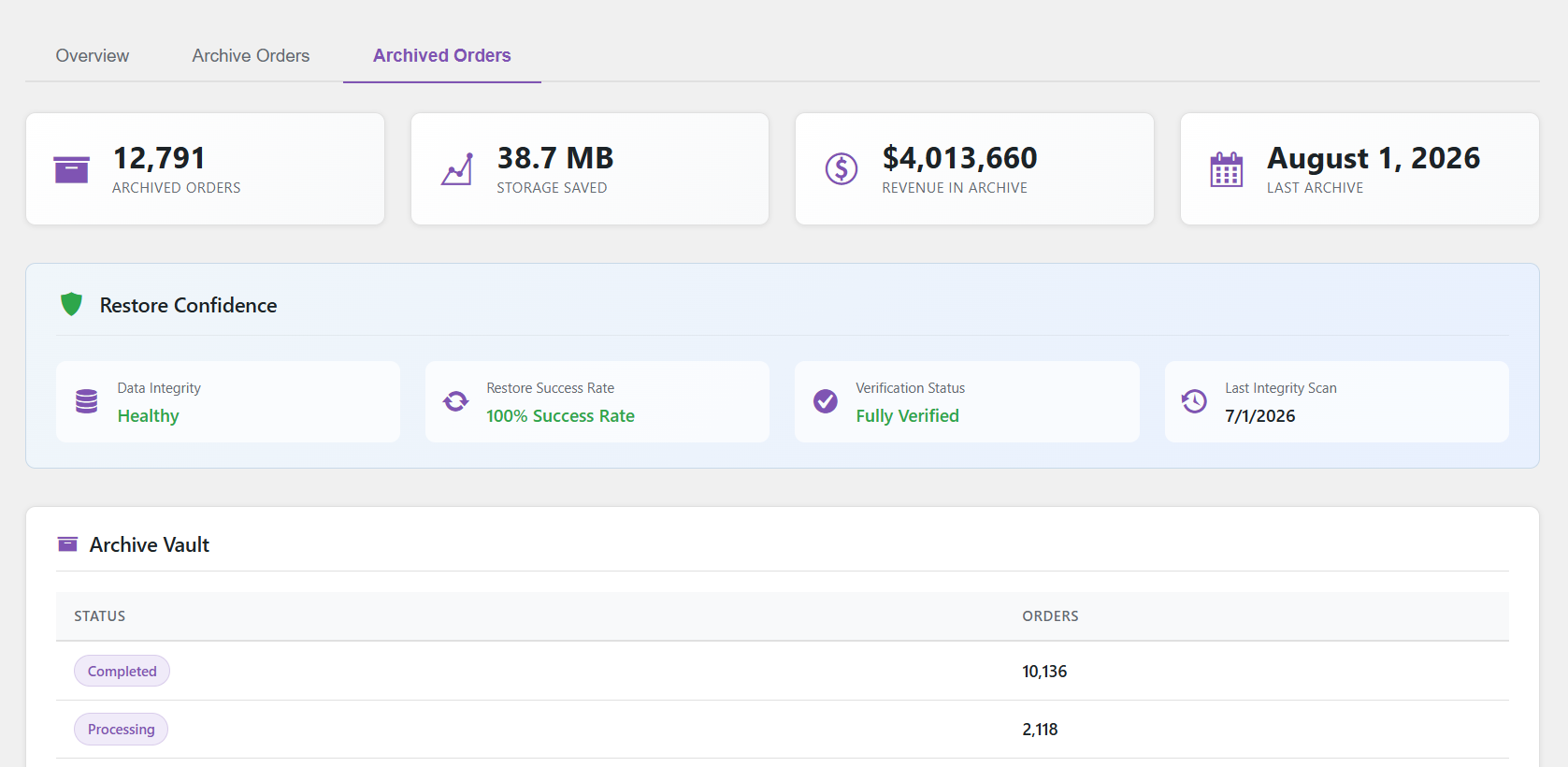Click the Archive Vault box icon
This screenshot has height=767, width=1568.
coord(67,544)
